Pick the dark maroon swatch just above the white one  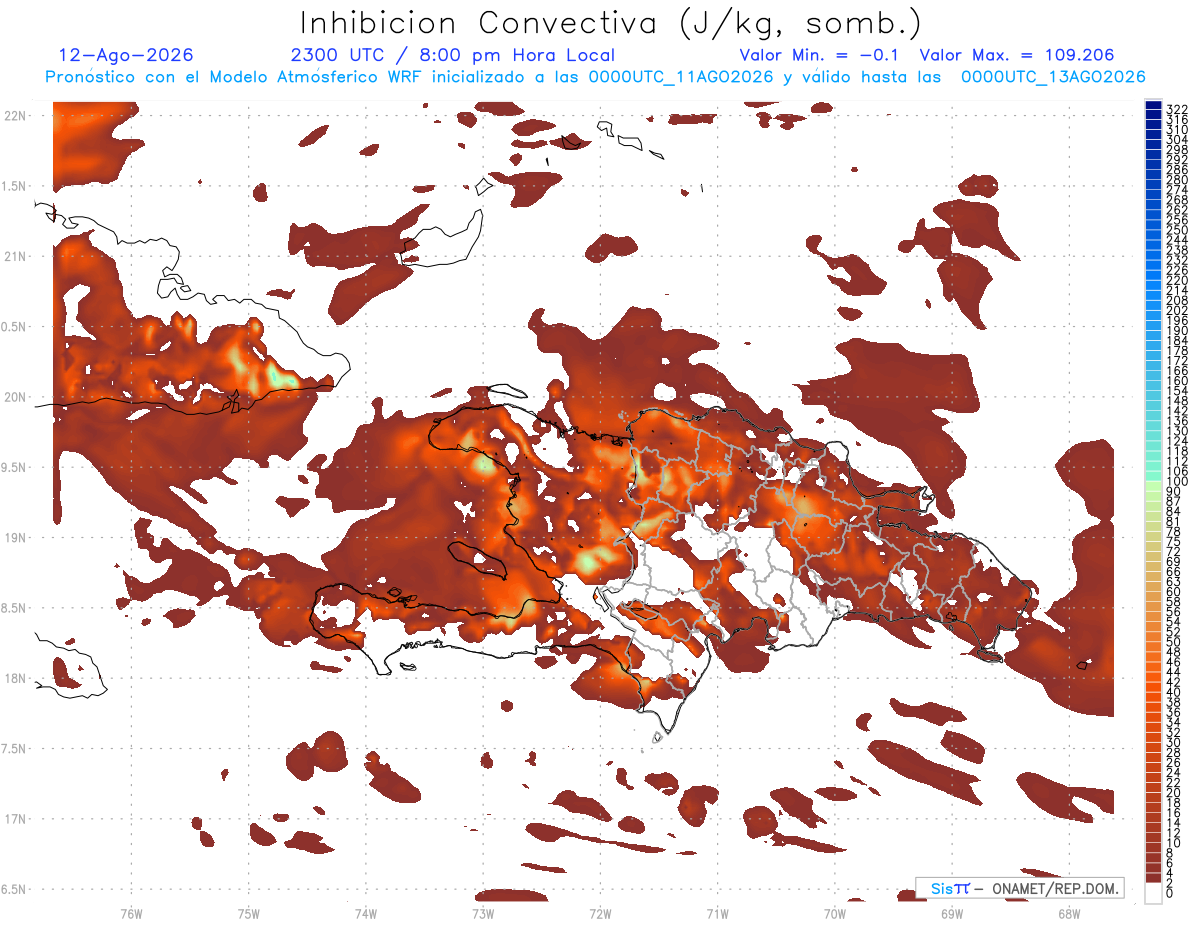coord(1153,877)
